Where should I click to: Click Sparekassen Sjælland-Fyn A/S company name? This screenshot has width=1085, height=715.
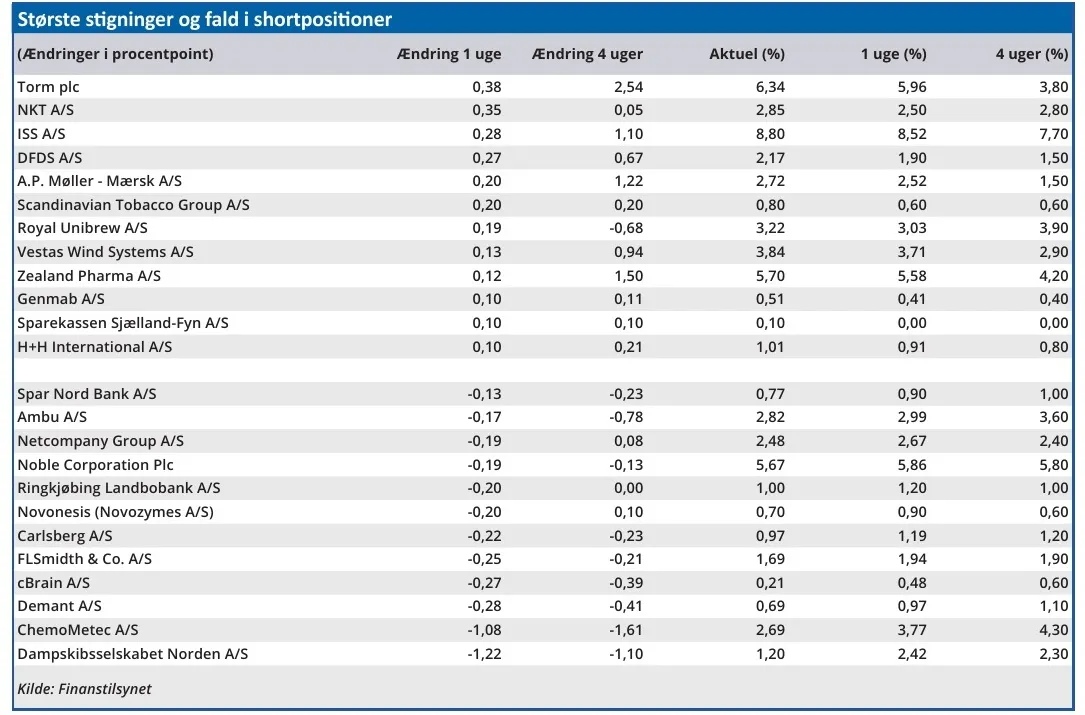point(123,323)
